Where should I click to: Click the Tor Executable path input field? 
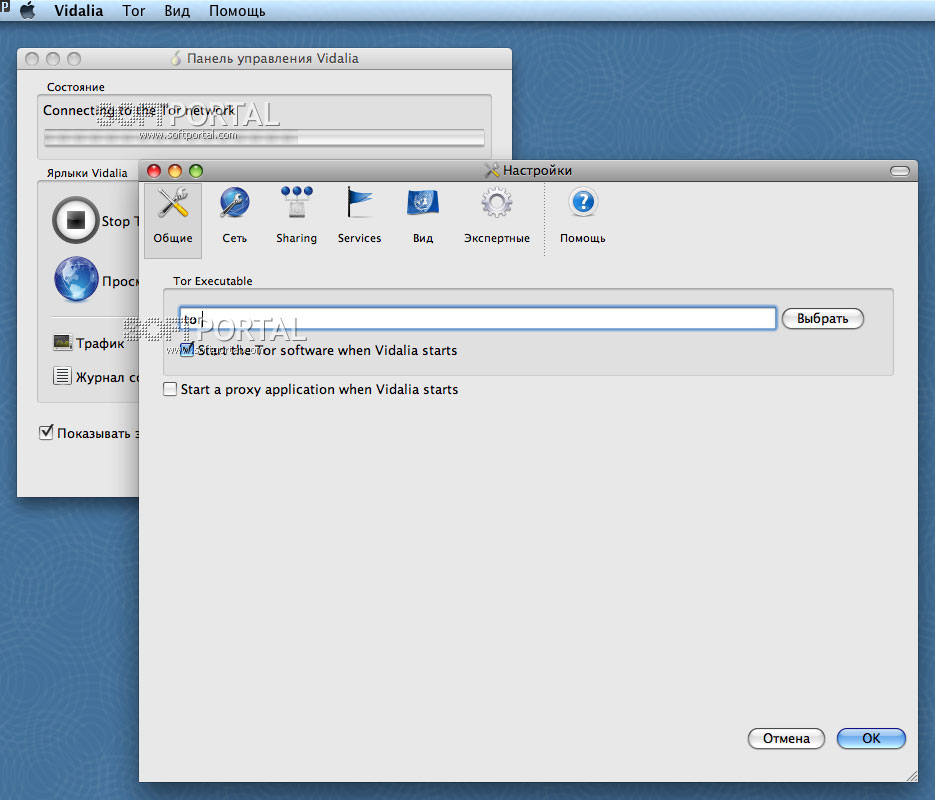tap(478, 318)
